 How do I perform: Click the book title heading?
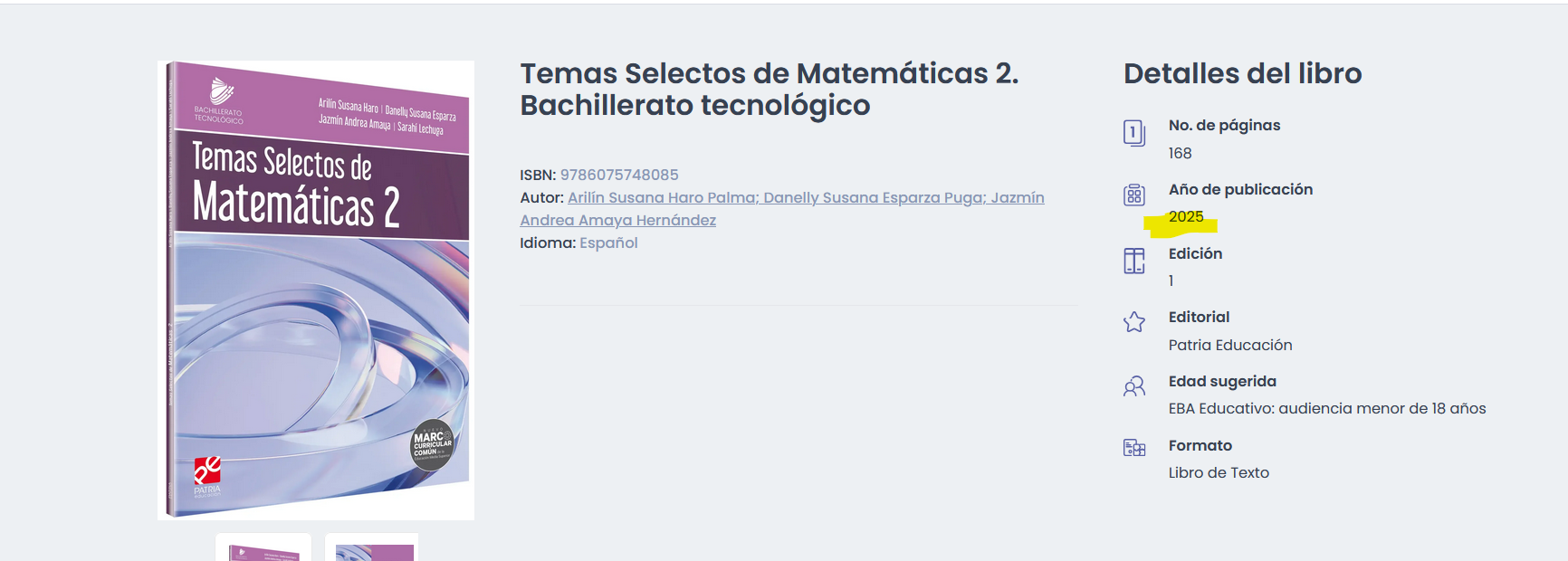pyautogui.click(x=769, y=89)
